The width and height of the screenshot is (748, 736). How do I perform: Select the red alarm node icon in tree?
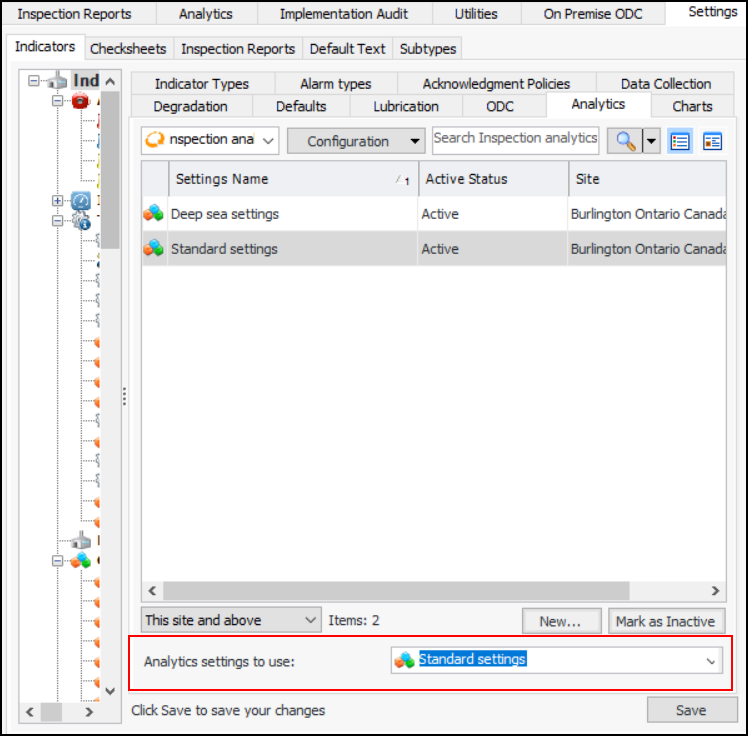80,101
